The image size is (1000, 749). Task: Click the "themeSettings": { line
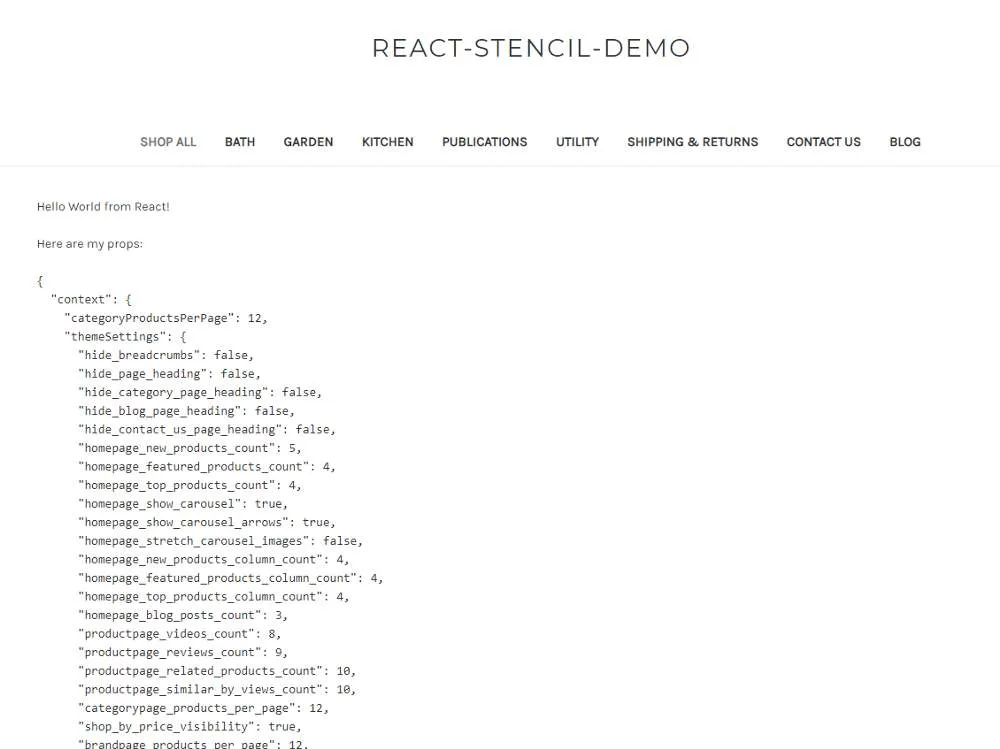(125, 336)
